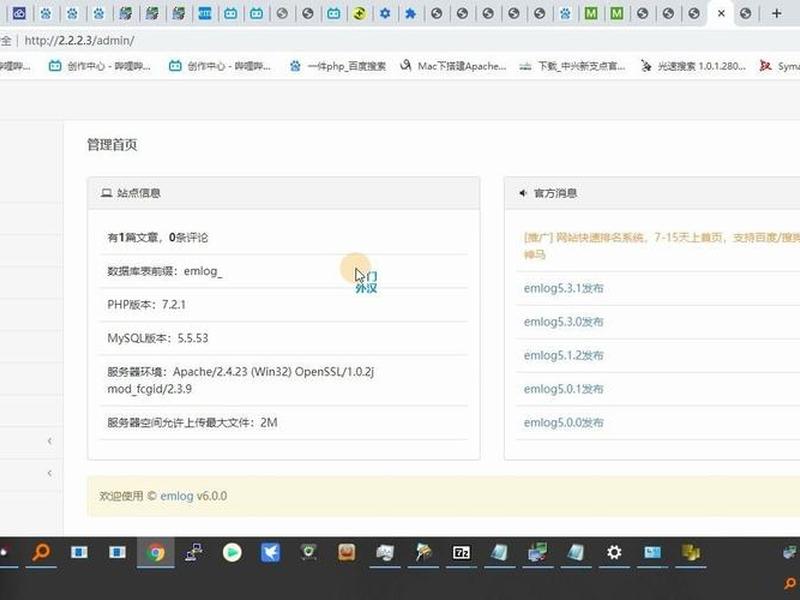The image size is (800, 600).
Task: Open the emlog5.0.0发布 announcement
Action: click(563, 423)
